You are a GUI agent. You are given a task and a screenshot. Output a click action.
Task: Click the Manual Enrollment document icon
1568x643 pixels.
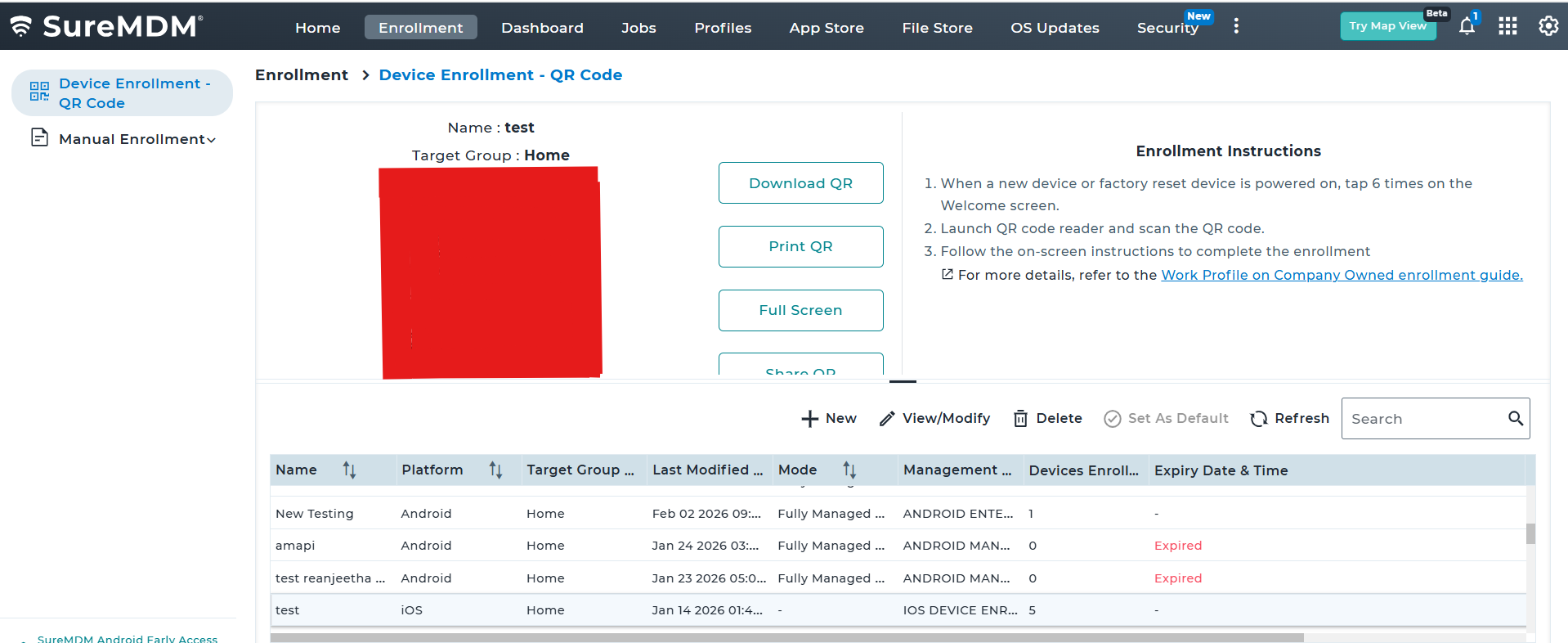coord(39,137)
